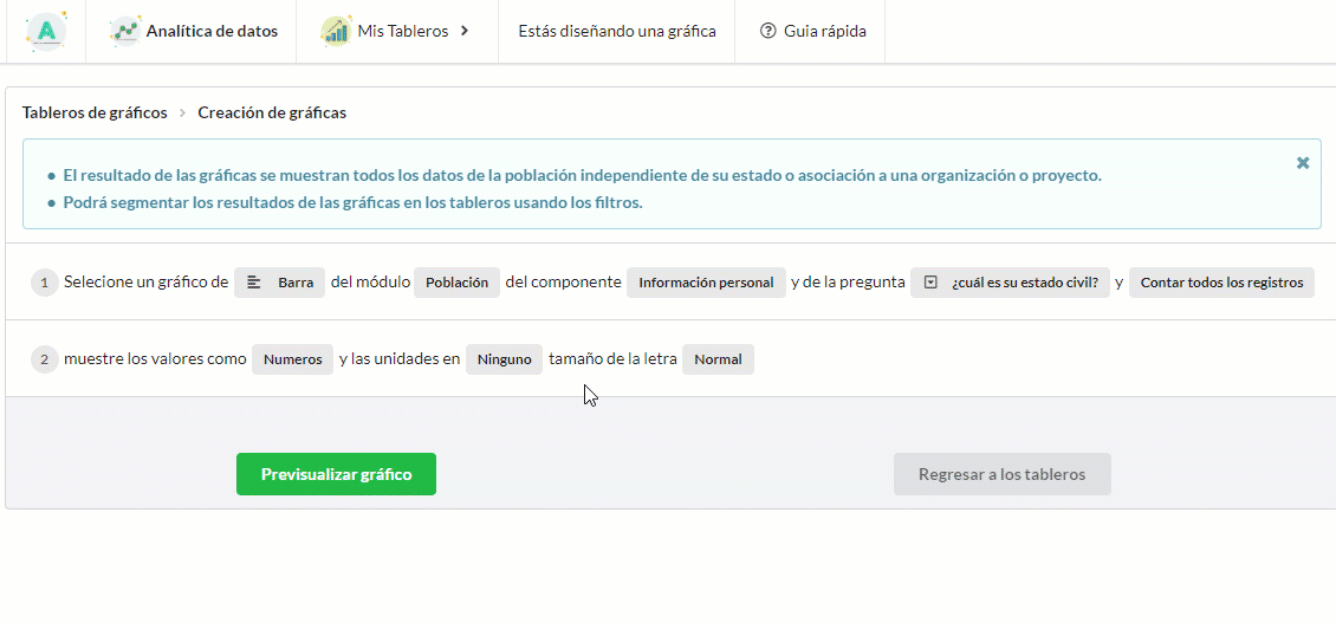Open the Población module dropdown
This screenshot has height=624, width=1336.
(457, 283)
